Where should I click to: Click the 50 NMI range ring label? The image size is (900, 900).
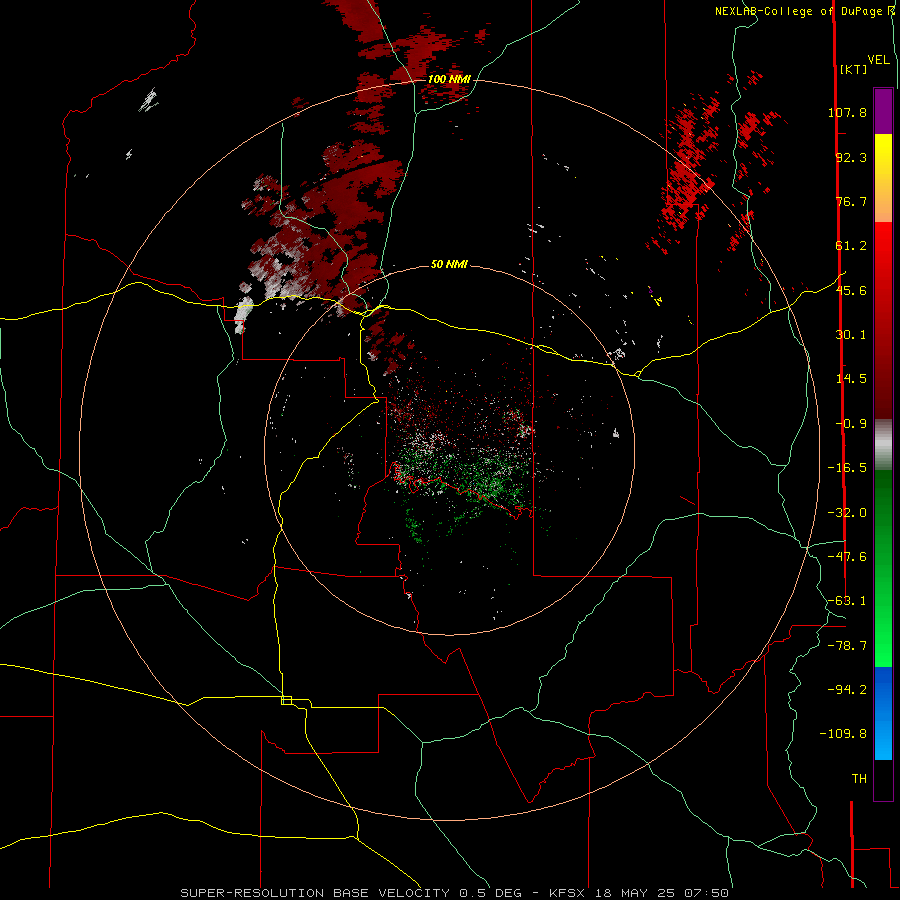point(449,265)
